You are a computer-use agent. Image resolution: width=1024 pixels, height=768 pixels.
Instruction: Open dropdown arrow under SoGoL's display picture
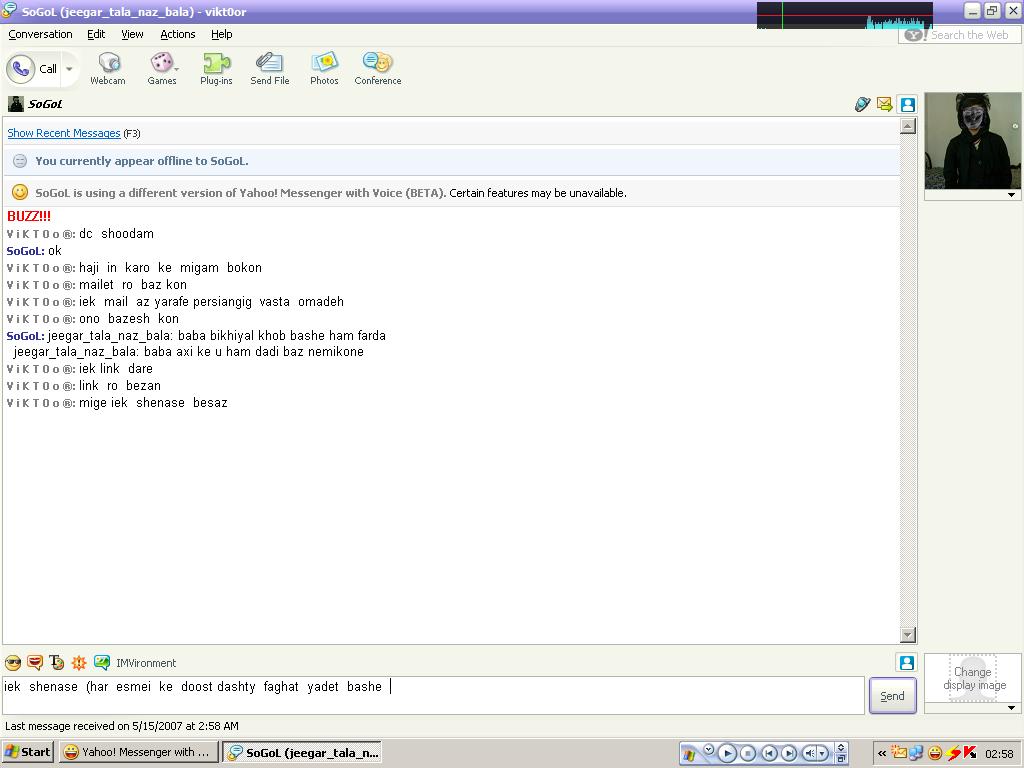tap(1011, 195)
